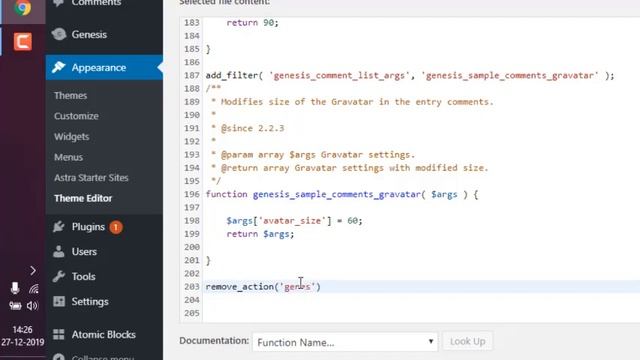Go to Themes submenu
The image size is (640, 360).
pyautogui.click(x=70, y=96)
